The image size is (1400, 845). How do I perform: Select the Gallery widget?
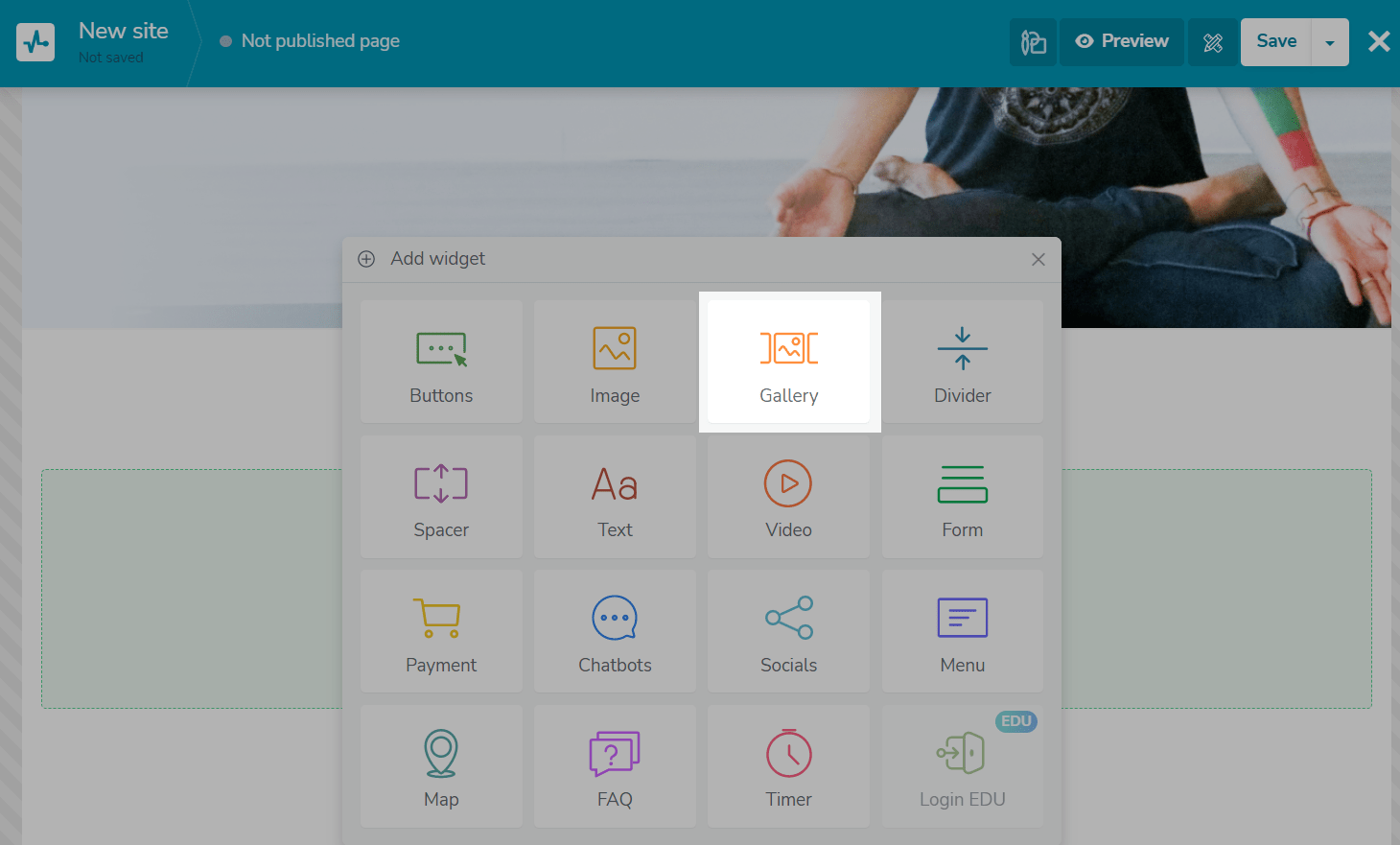(788, 362)
